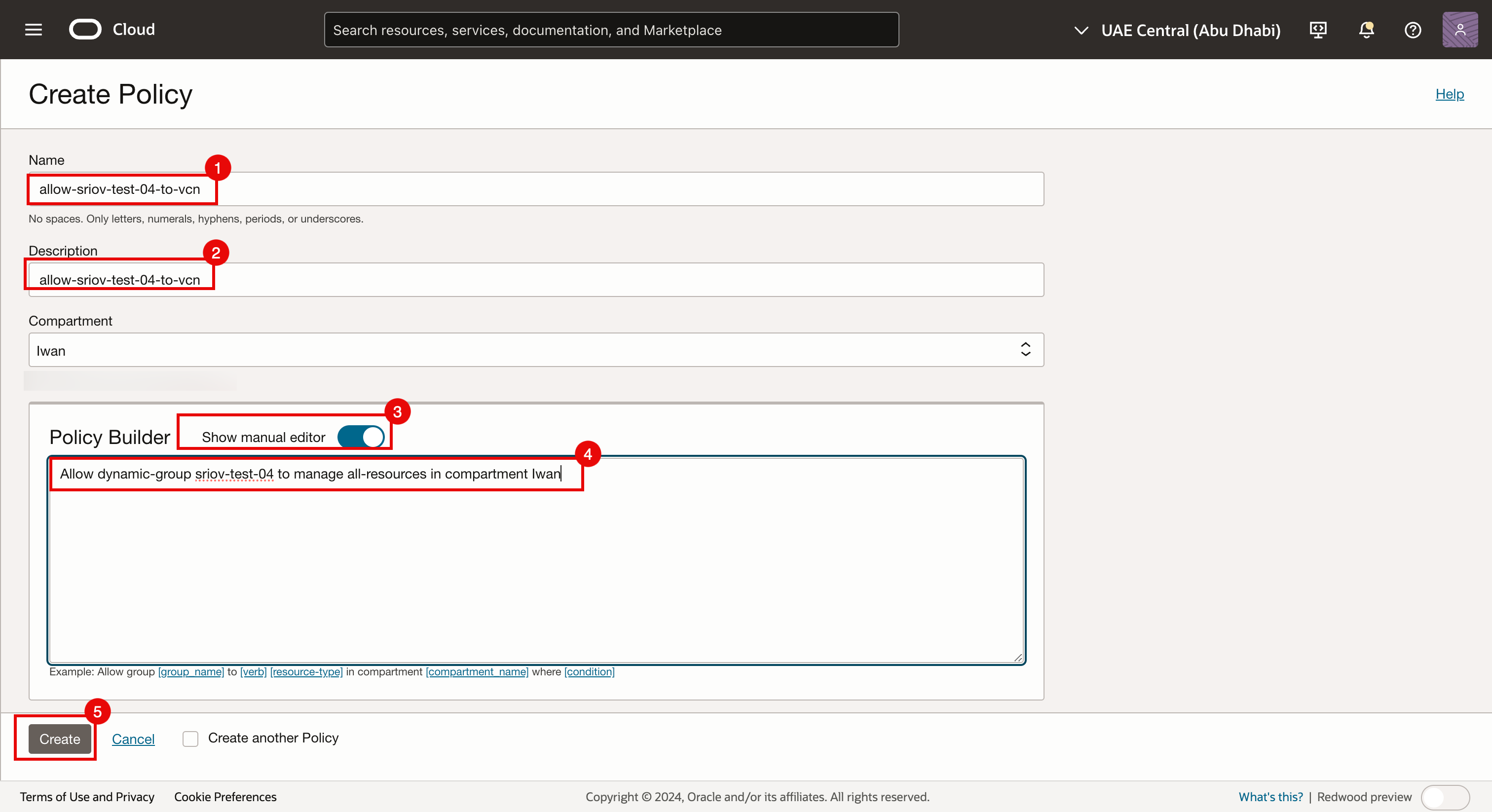Focus the top search resources field
The width and height of the screenshot is (1492, 812).
pyautogui.click(x=611, y=30)
